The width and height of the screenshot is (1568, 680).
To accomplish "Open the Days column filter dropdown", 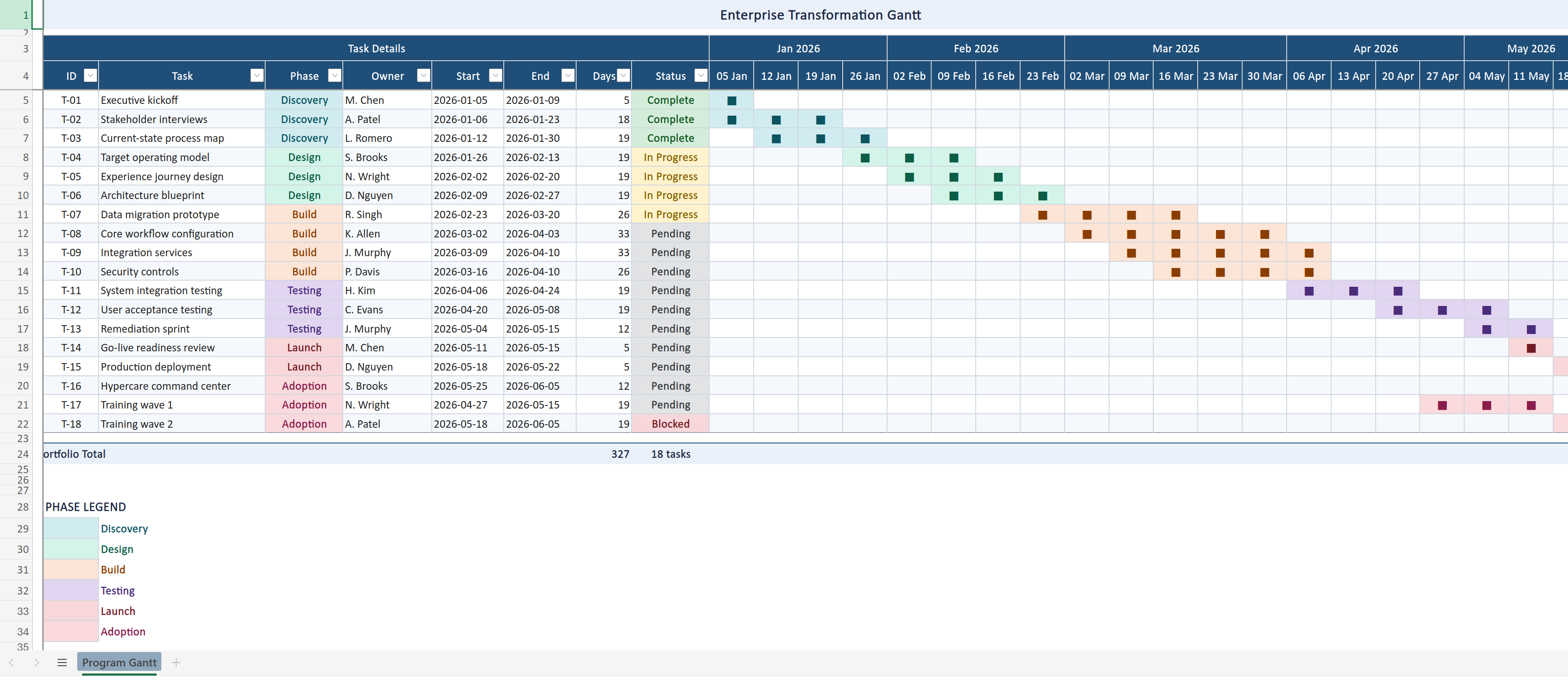I will point(623,76).
